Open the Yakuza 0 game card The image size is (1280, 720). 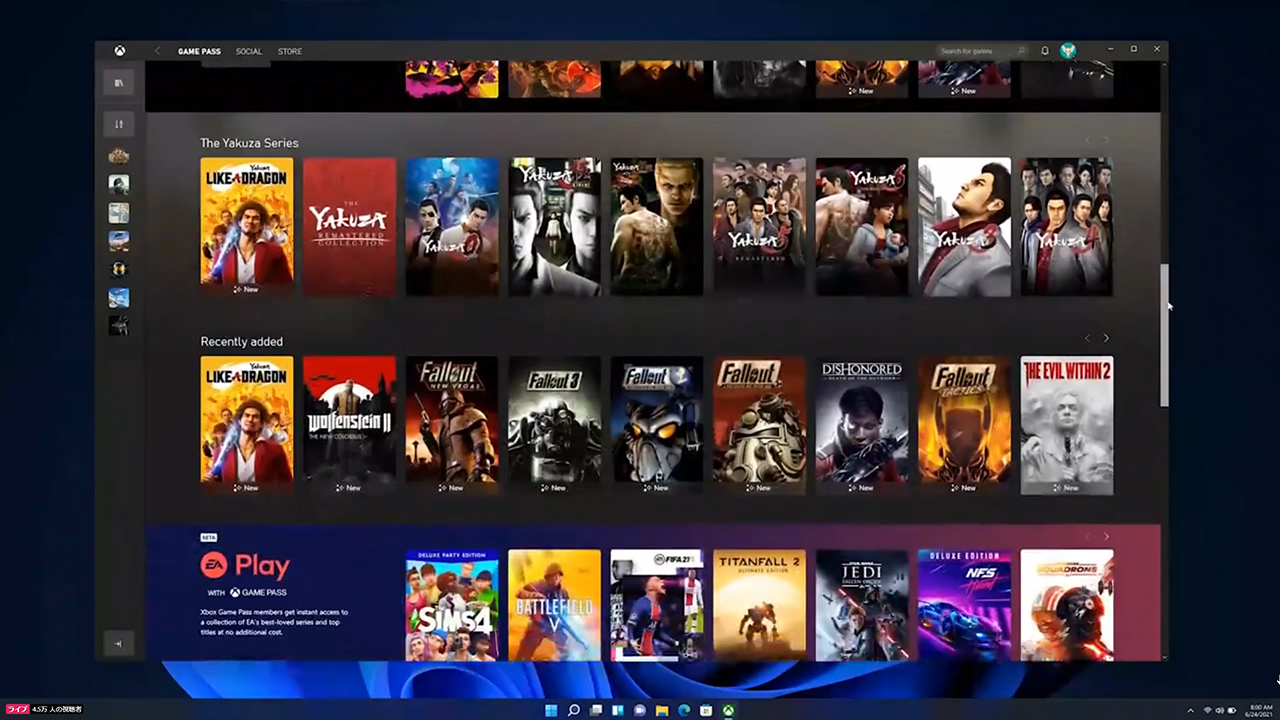pyautogui.click(x=452, y=226)
